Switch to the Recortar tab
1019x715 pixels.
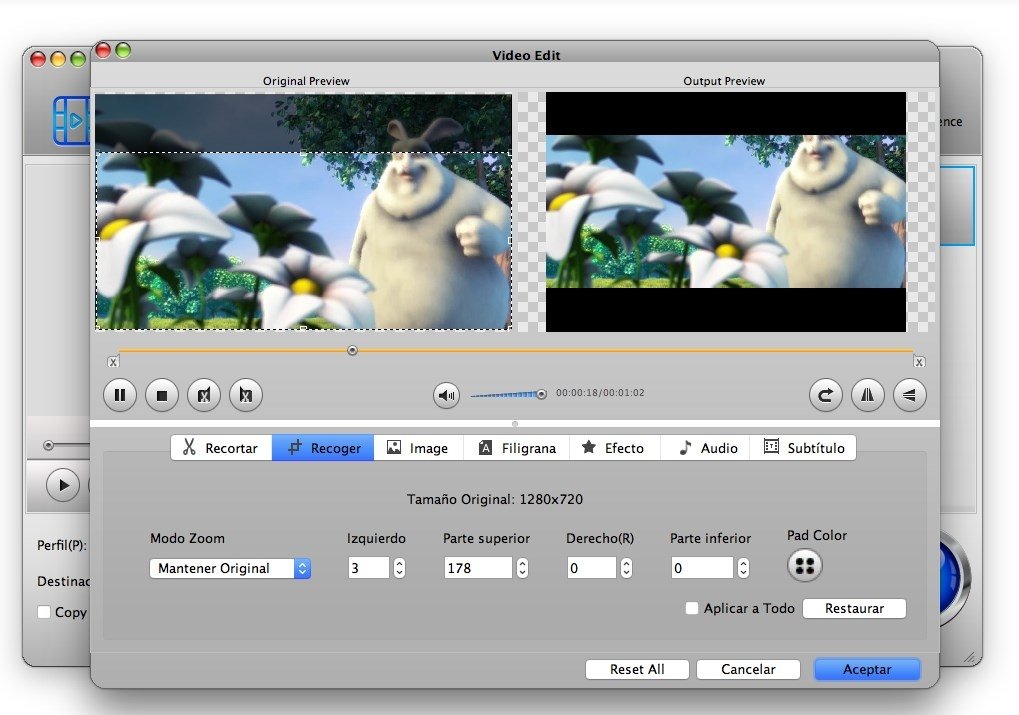pyautogui.click(x=221, y=448)
